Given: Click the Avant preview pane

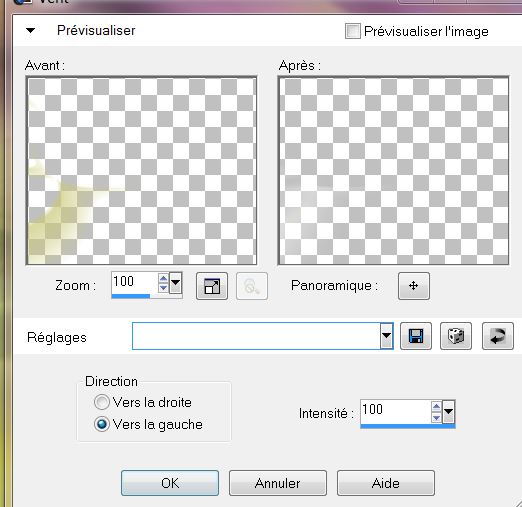Looking at the screenshot, I should 141,171.
